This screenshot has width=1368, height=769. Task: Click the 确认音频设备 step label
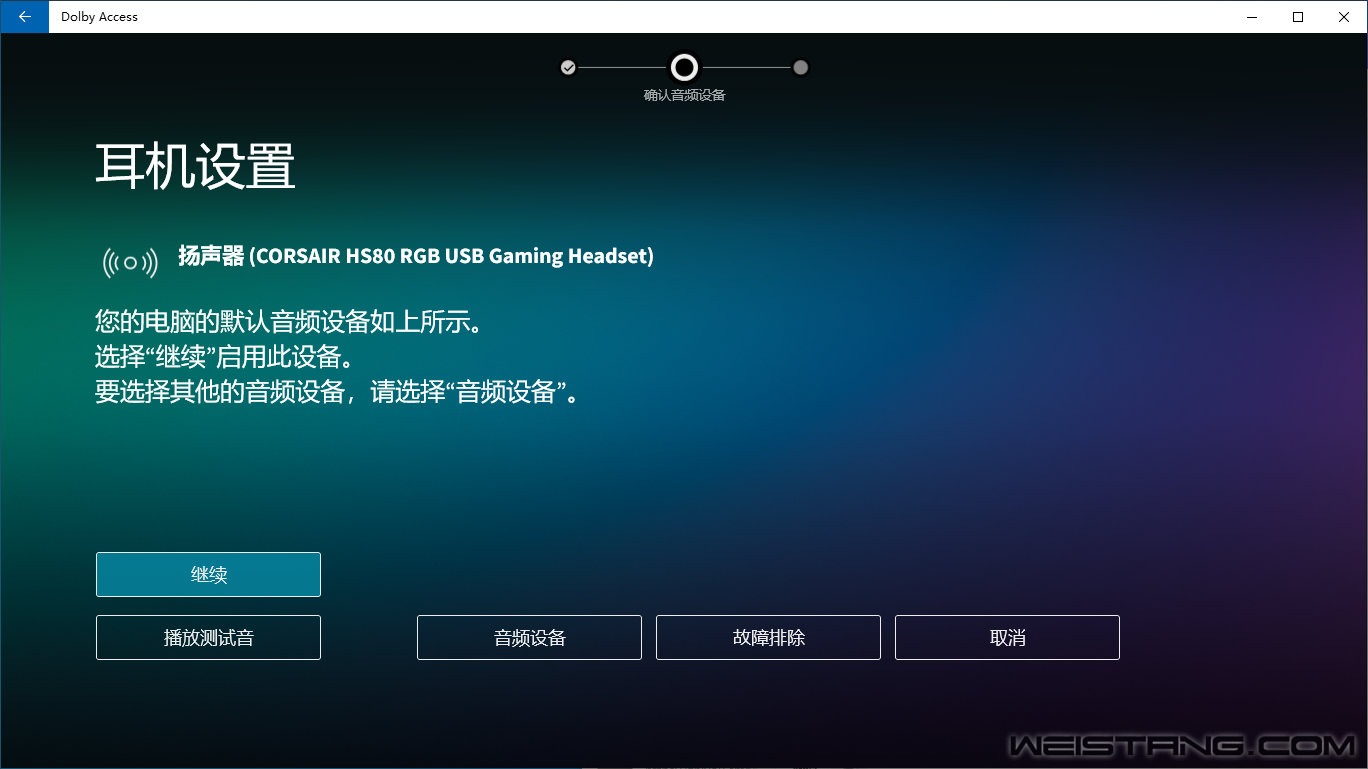point(684,96)
